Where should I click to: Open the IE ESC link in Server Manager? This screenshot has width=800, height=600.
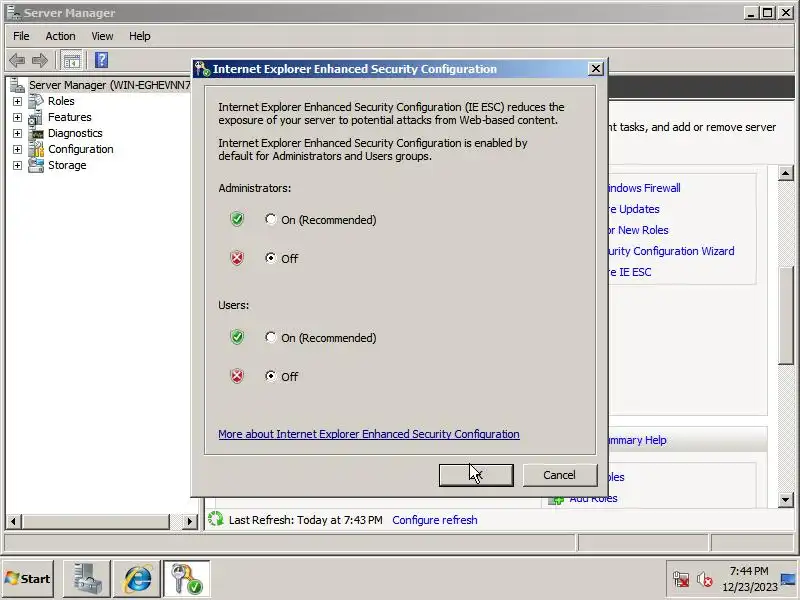630,272
